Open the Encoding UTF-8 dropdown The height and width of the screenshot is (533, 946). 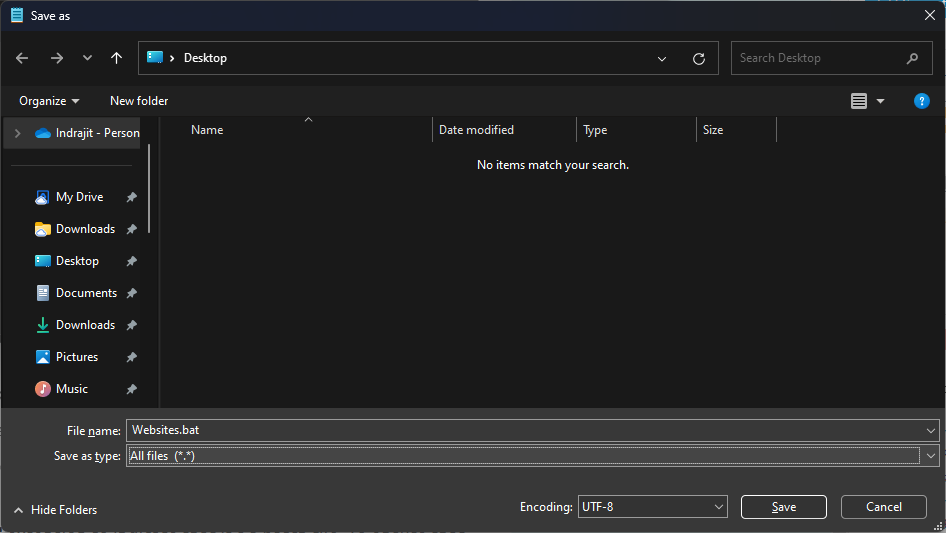(652, 507)
